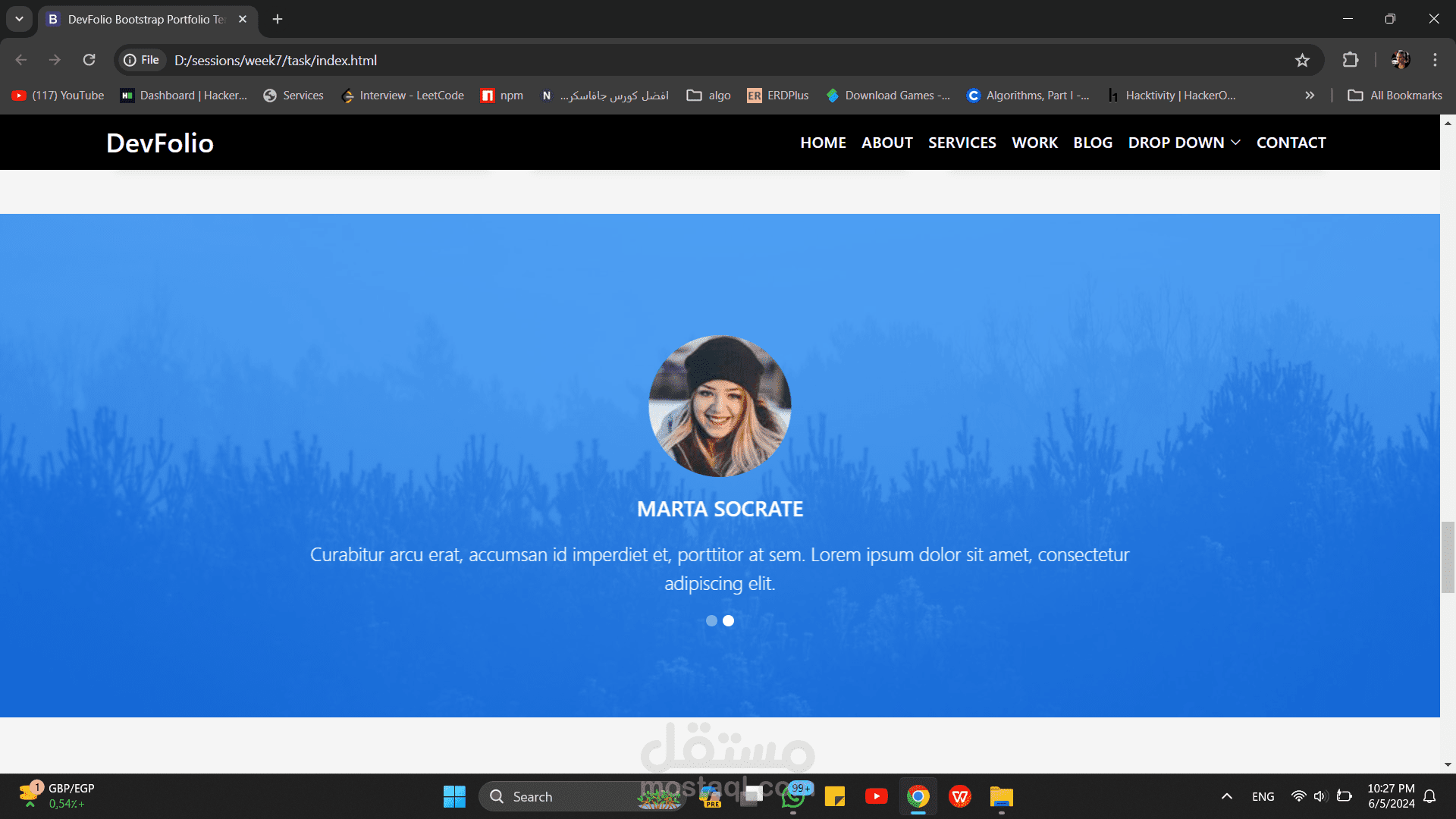
Task: Bookmark this page with star icon
Action: tap(1302, 60)
